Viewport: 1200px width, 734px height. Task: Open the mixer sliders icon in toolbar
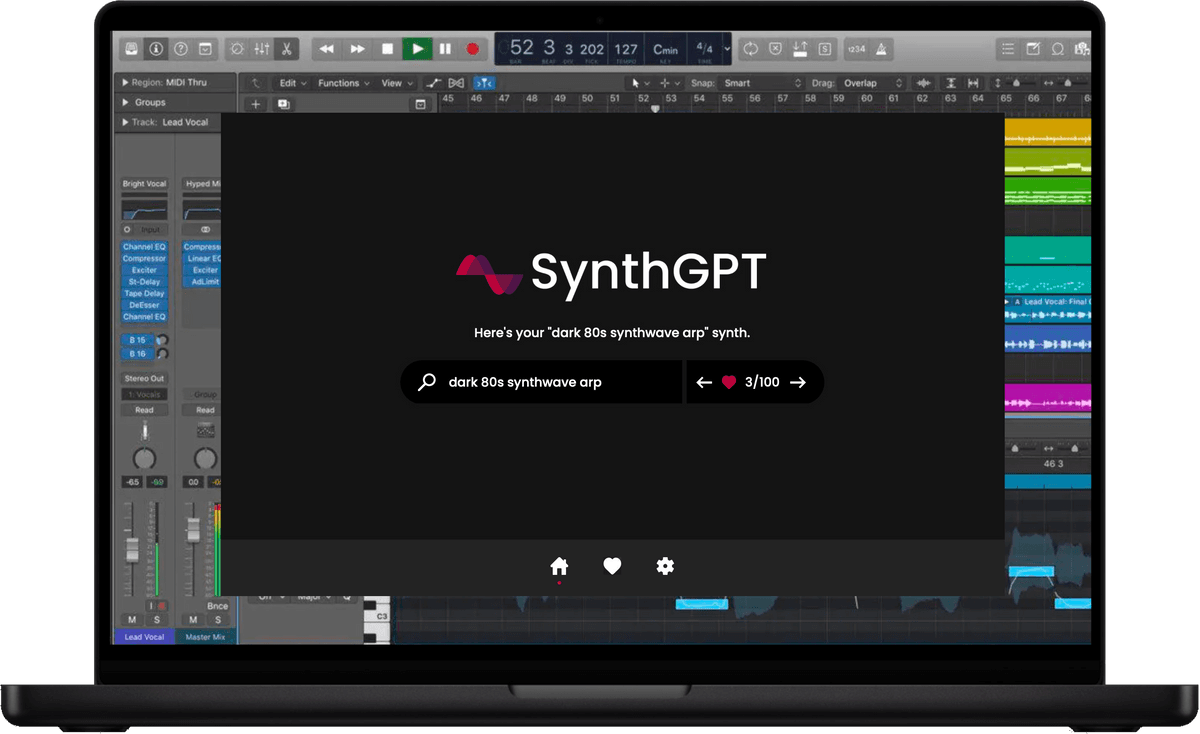[261, 49]
